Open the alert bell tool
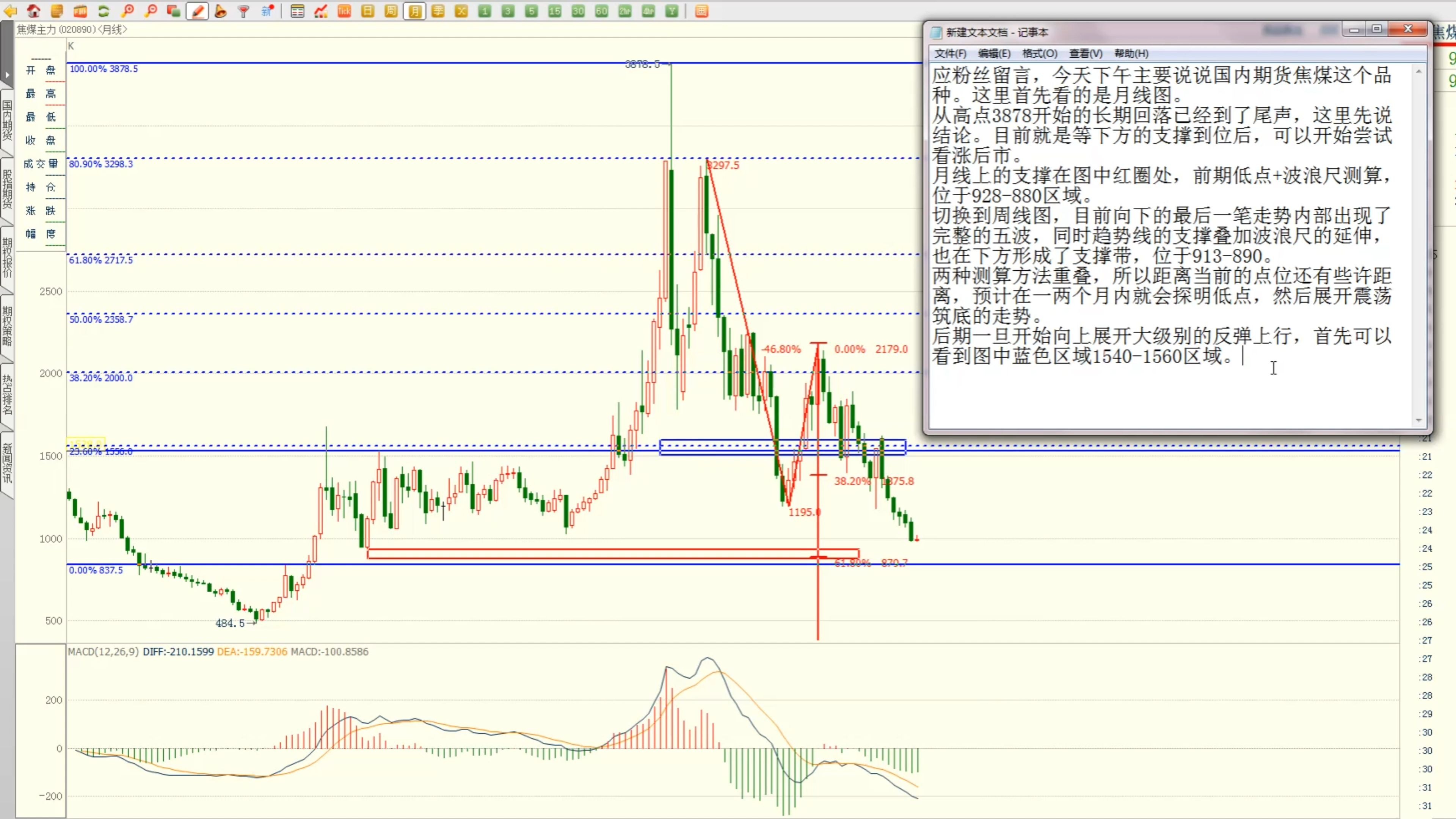The height and width of the screenshot is (819, 1456). point(220,11)
